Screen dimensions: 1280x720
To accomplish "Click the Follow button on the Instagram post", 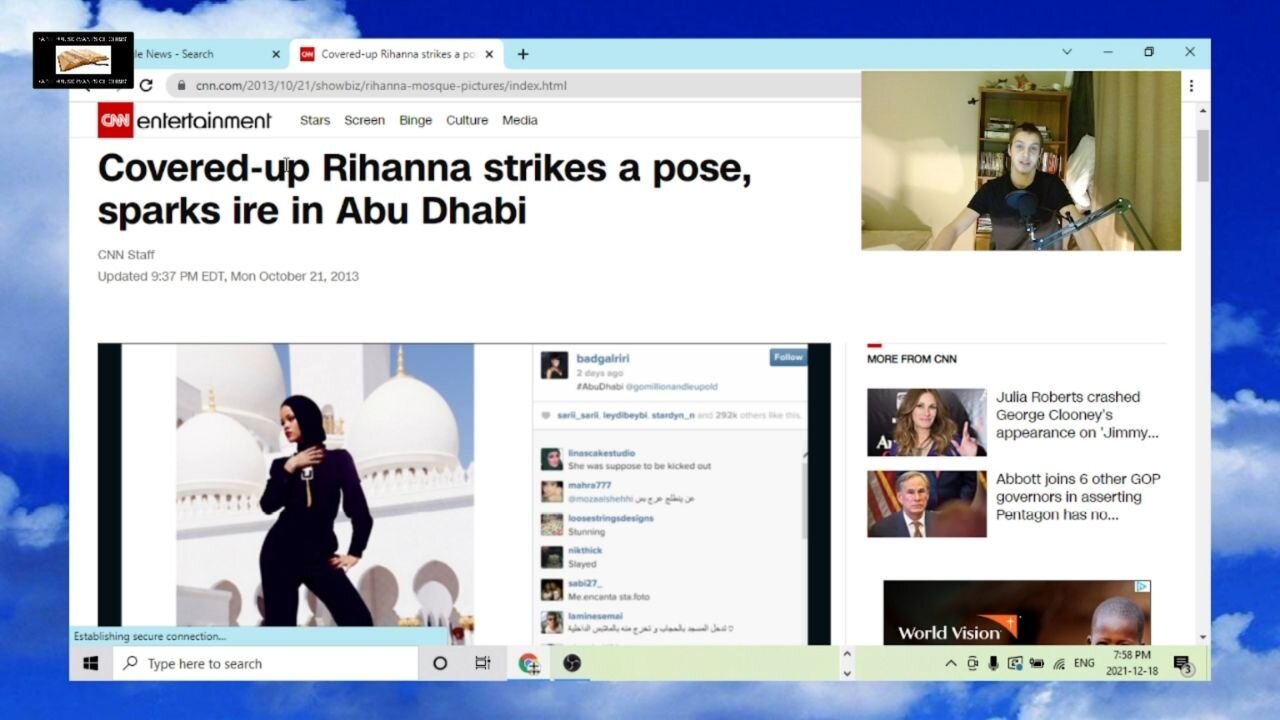I will pos(788,357).
